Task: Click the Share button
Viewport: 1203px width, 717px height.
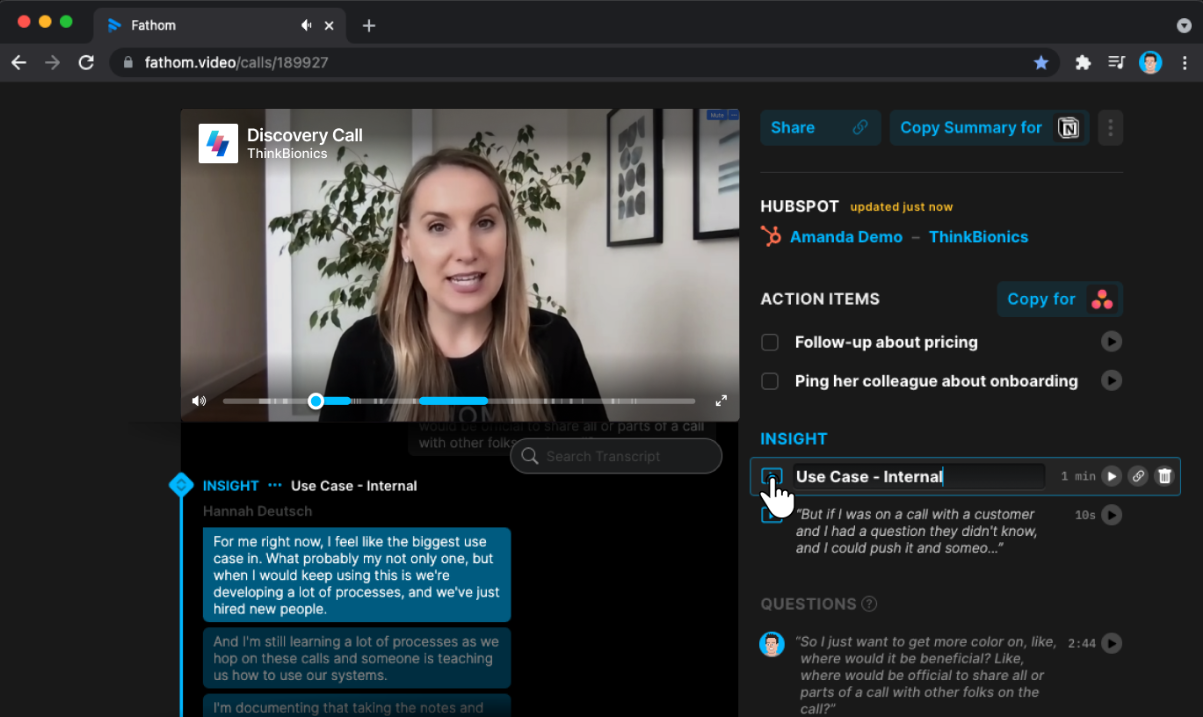Action: point(820,127)
